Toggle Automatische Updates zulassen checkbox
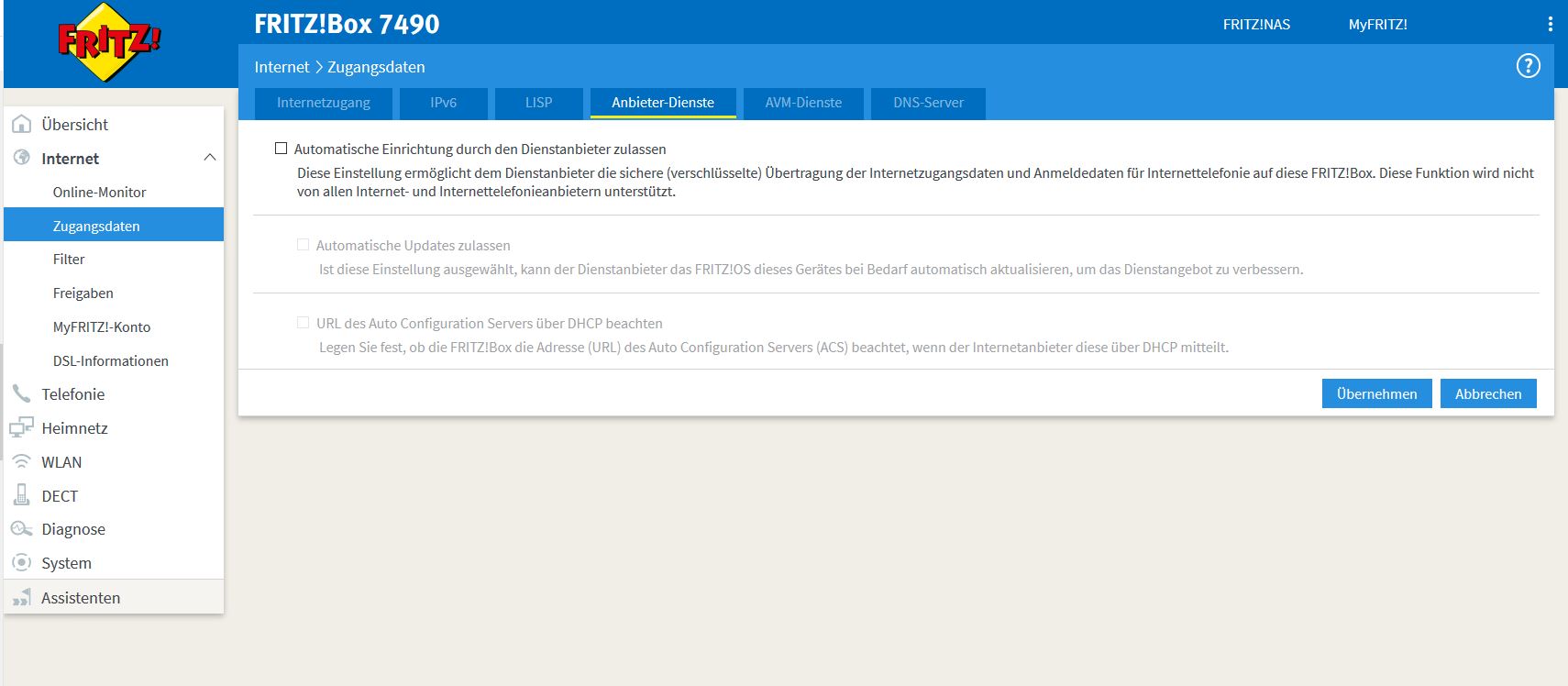Image resolution: width=1568 pixels, height=686 pixels. 303,245
